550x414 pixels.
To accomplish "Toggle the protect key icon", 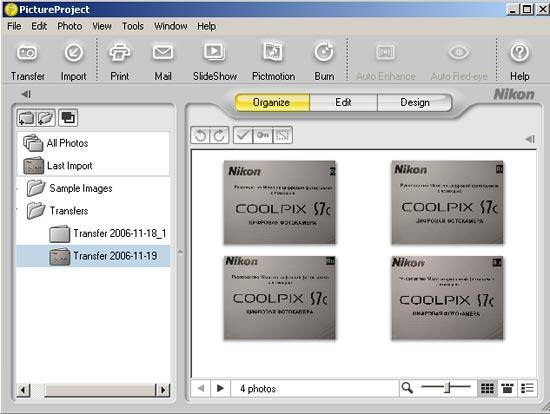I will (263, 135).
